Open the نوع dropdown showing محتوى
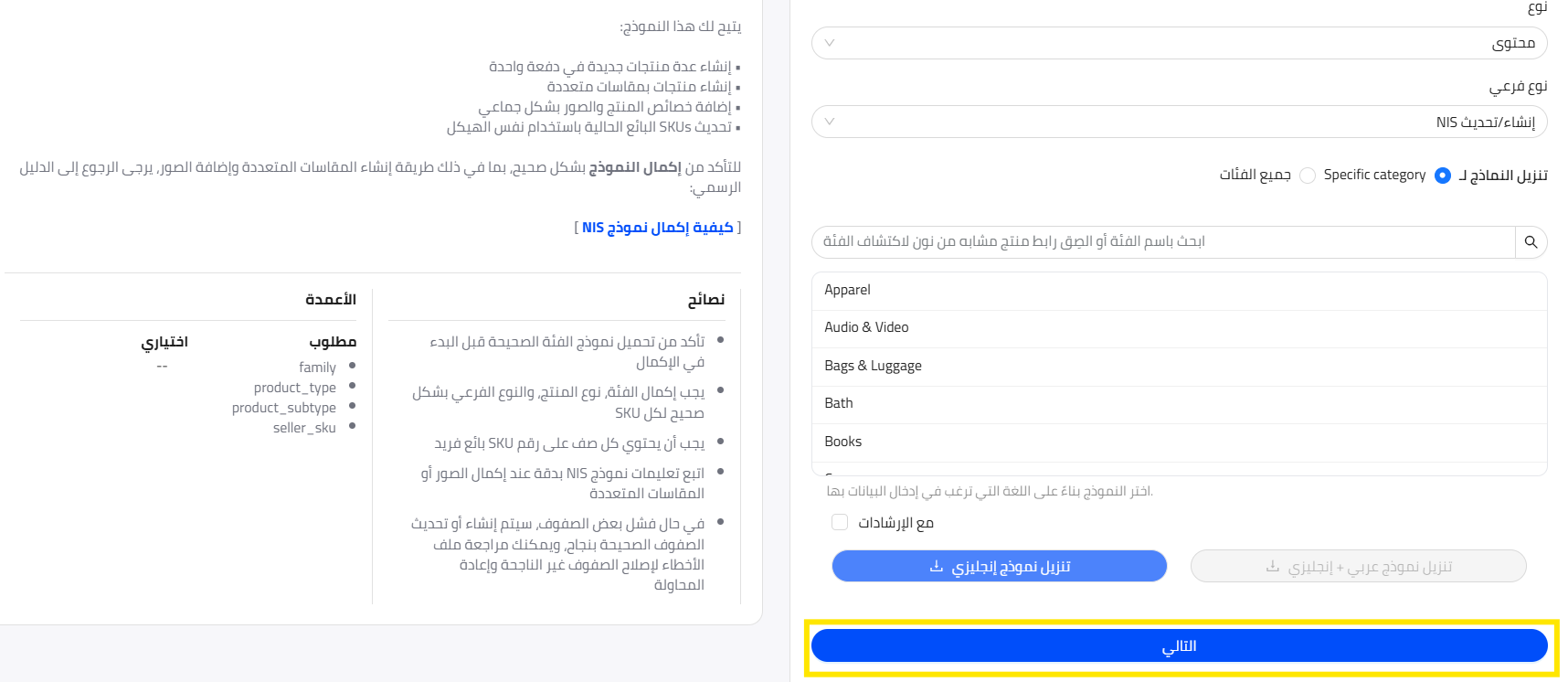The image size is (1568, 682). pyautogui.click(x=1179, y=43)
